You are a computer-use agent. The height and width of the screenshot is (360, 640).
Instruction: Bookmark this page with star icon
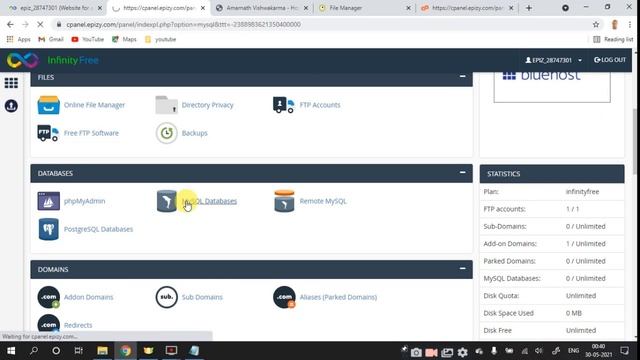tap(596, 24)
